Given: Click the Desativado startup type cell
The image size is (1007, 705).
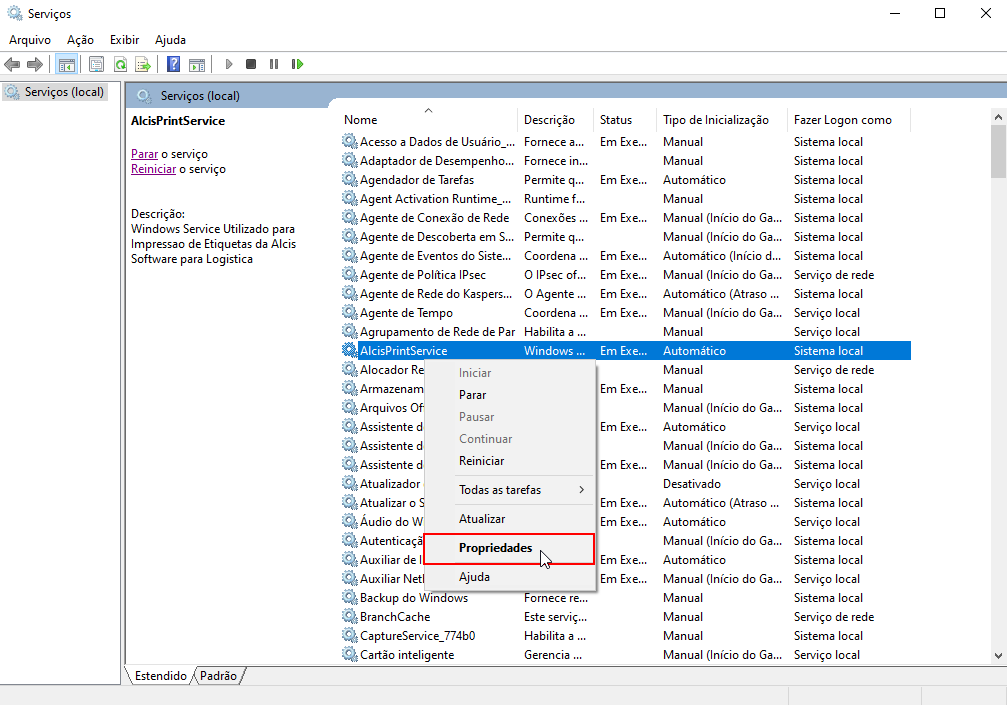Looking at the screenshot, I should pyautogui.click(x=692, y=484).
